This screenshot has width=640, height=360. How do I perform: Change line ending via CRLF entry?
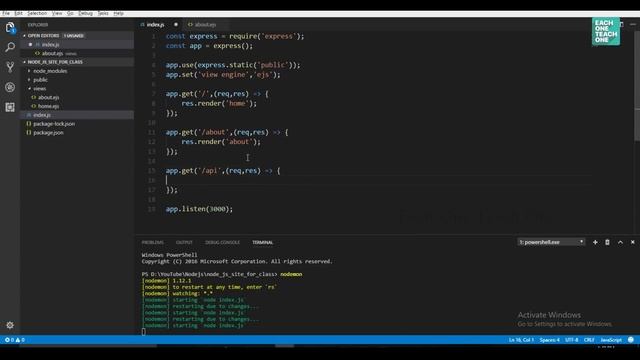[589, 340]
